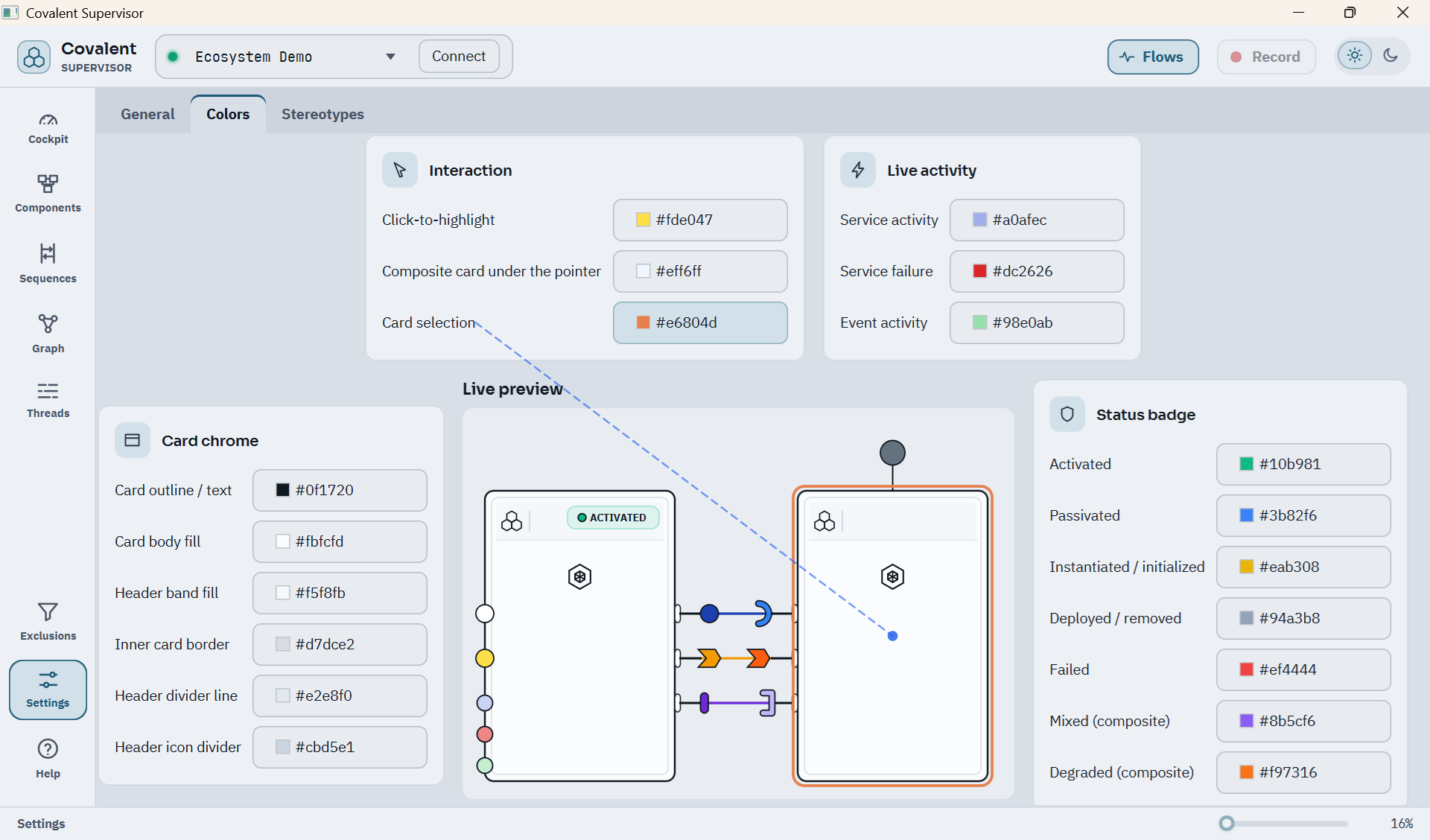Select the Settings sidebar item

(x=48, y=690)
